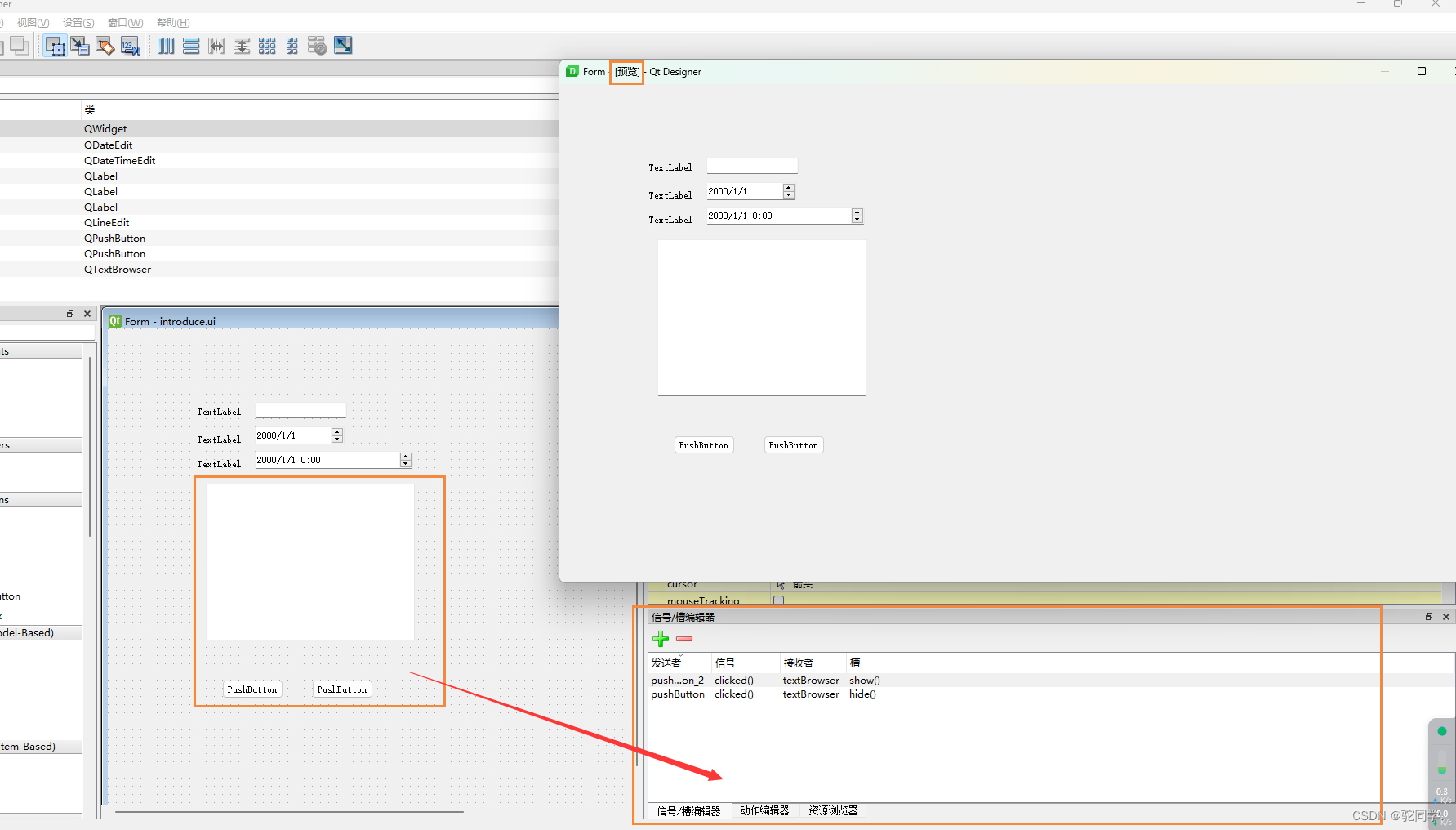Click right PushButton in preview window

coord(794,445)
